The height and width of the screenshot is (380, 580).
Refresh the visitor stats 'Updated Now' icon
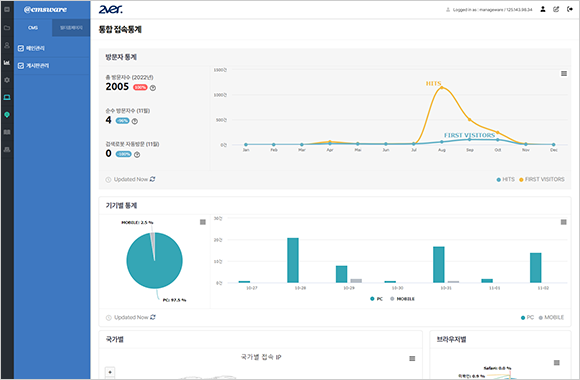click(x=152, y=179)
